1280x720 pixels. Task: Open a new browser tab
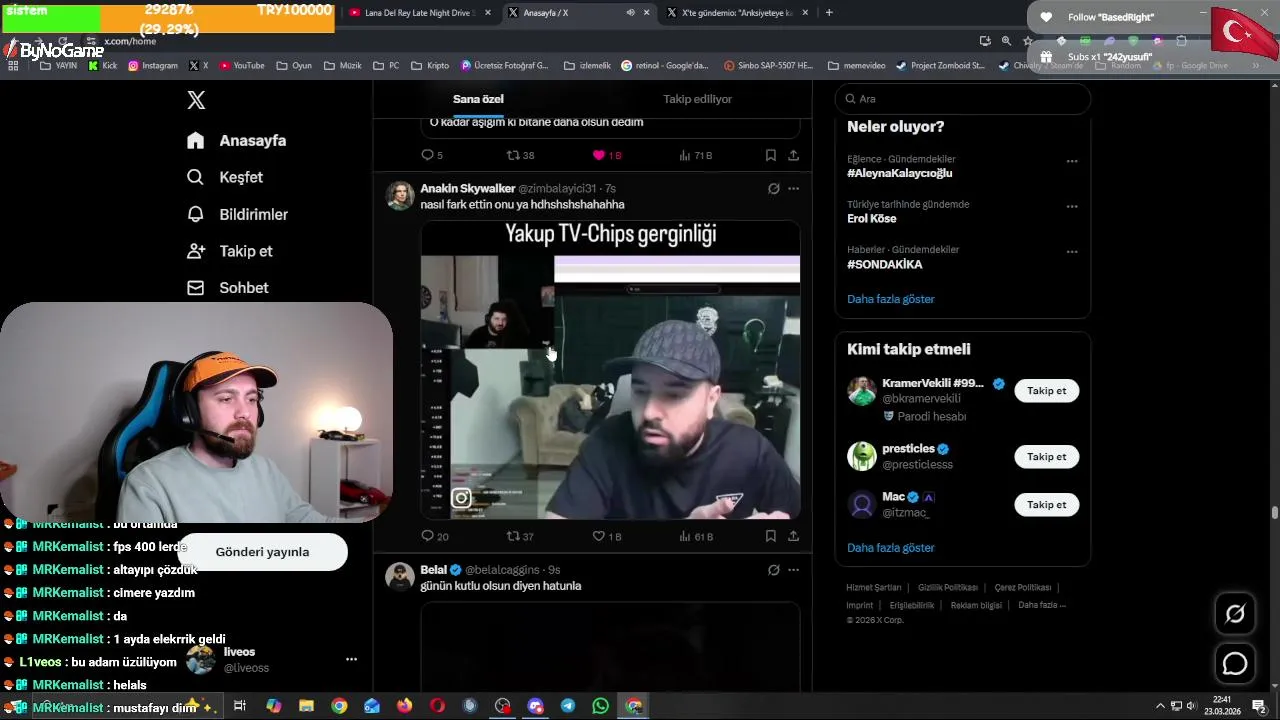[829, 13]
